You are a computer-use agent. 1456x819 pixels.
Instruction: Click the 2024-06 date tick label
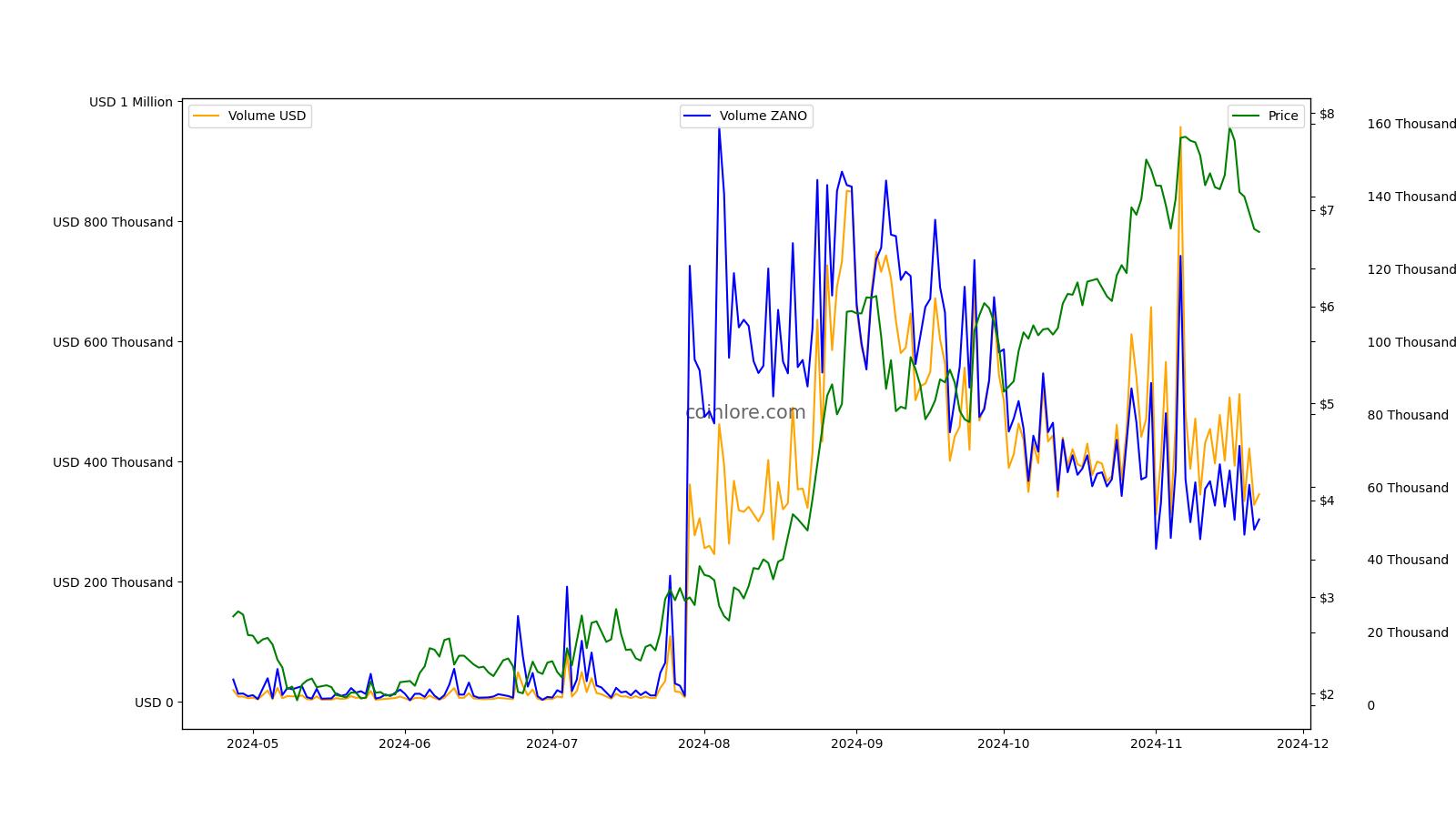click(404, 743)
